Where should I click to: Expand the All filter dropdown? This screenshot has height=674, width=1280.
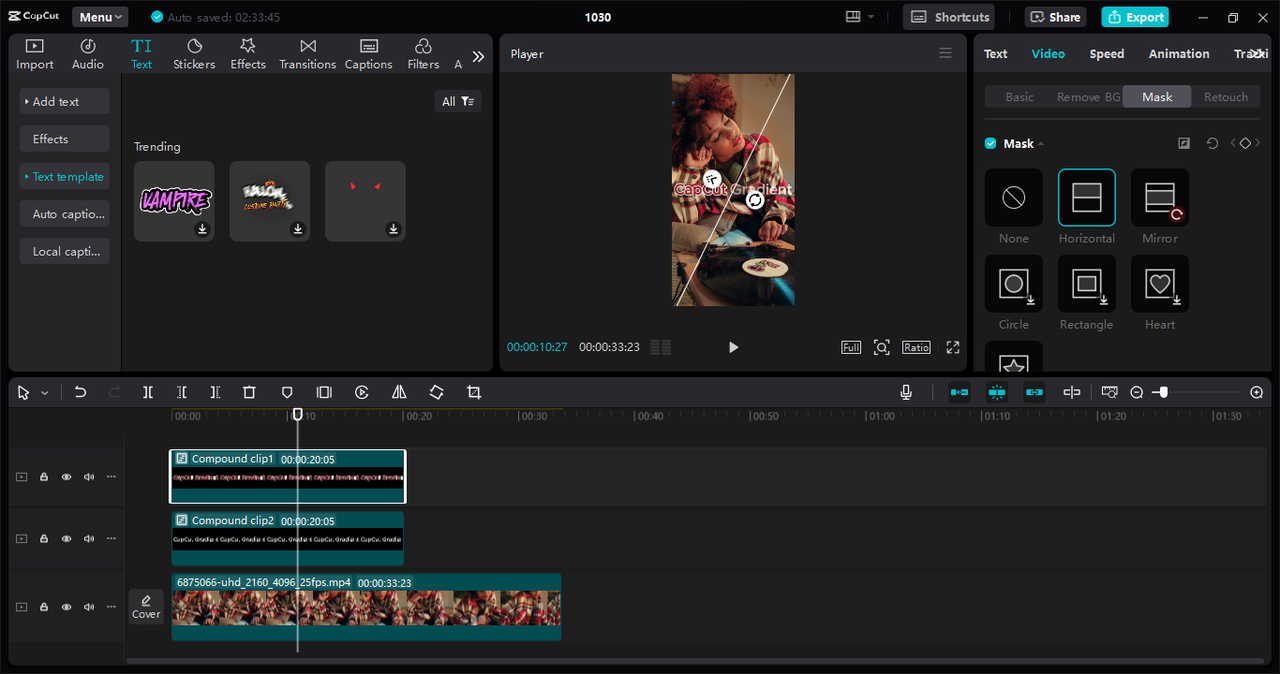(x=458, y=101)
